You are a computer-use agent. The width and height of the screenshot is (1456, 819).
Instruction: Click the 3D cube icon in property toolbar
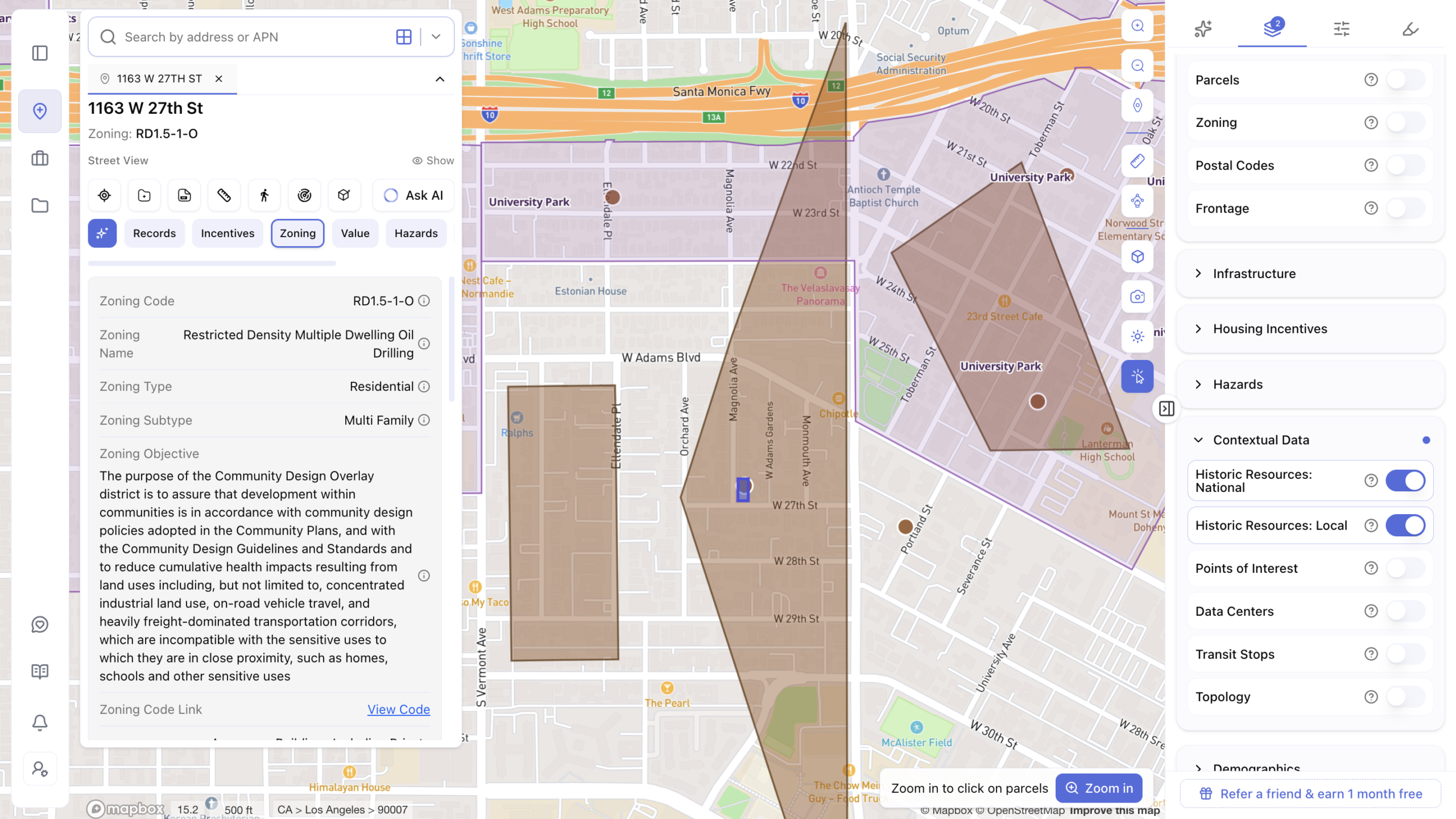point(344,195)
